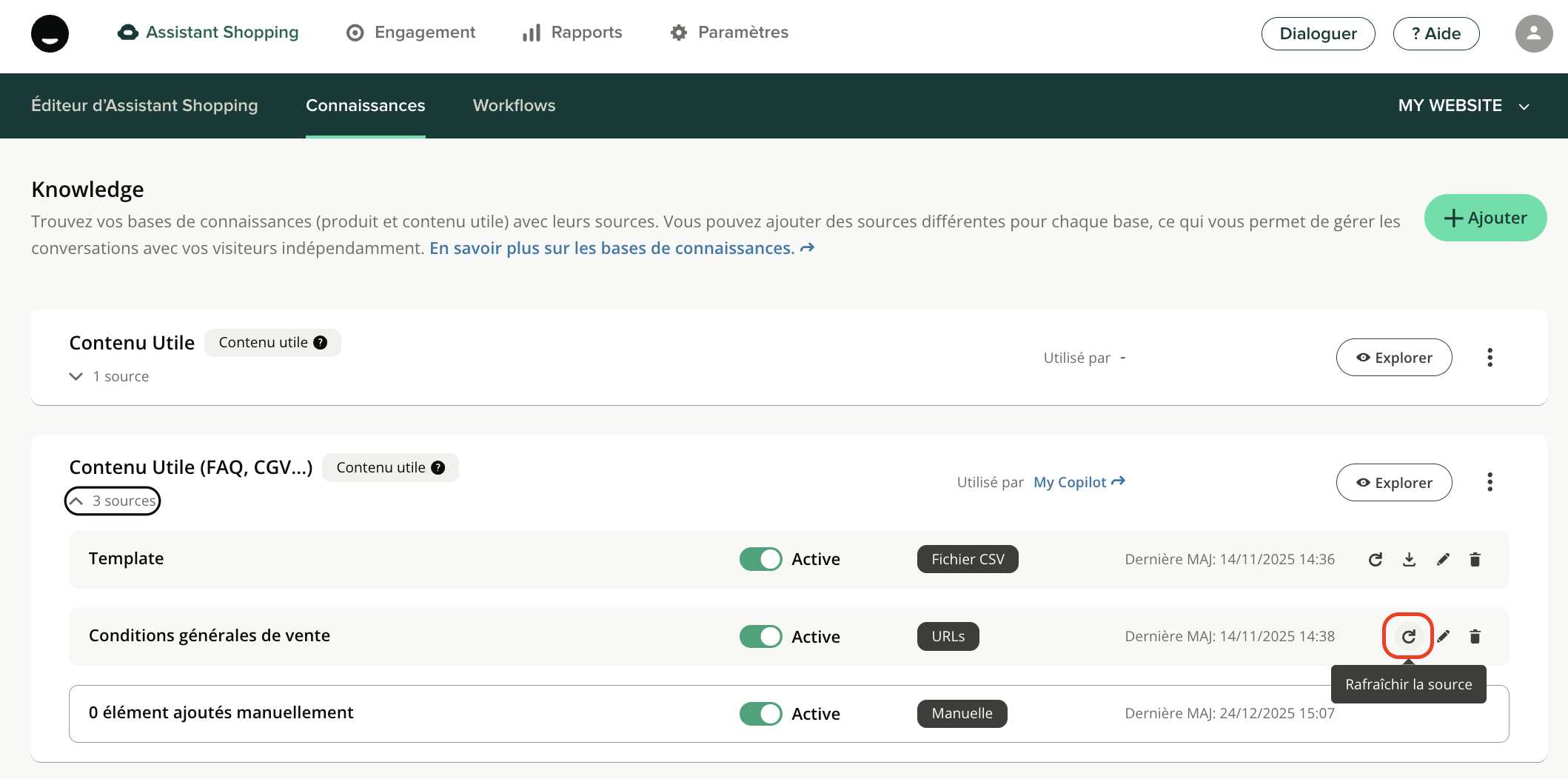Click the Ajouter button
Image resolution: width=1568 pixels, height=779 pixels.
[x=1485, y=218]
